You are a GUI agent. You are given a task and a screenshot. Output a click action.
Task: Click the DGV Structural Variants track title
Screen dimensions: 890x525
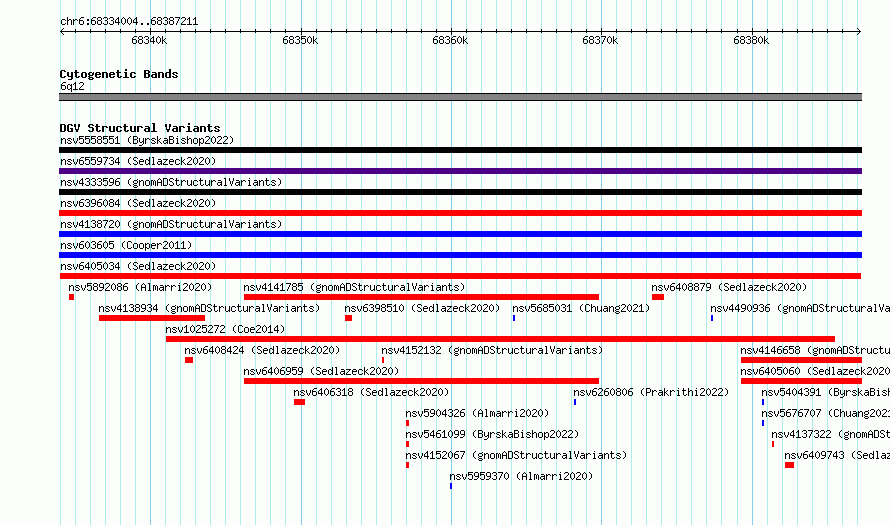tap(140, 128)
